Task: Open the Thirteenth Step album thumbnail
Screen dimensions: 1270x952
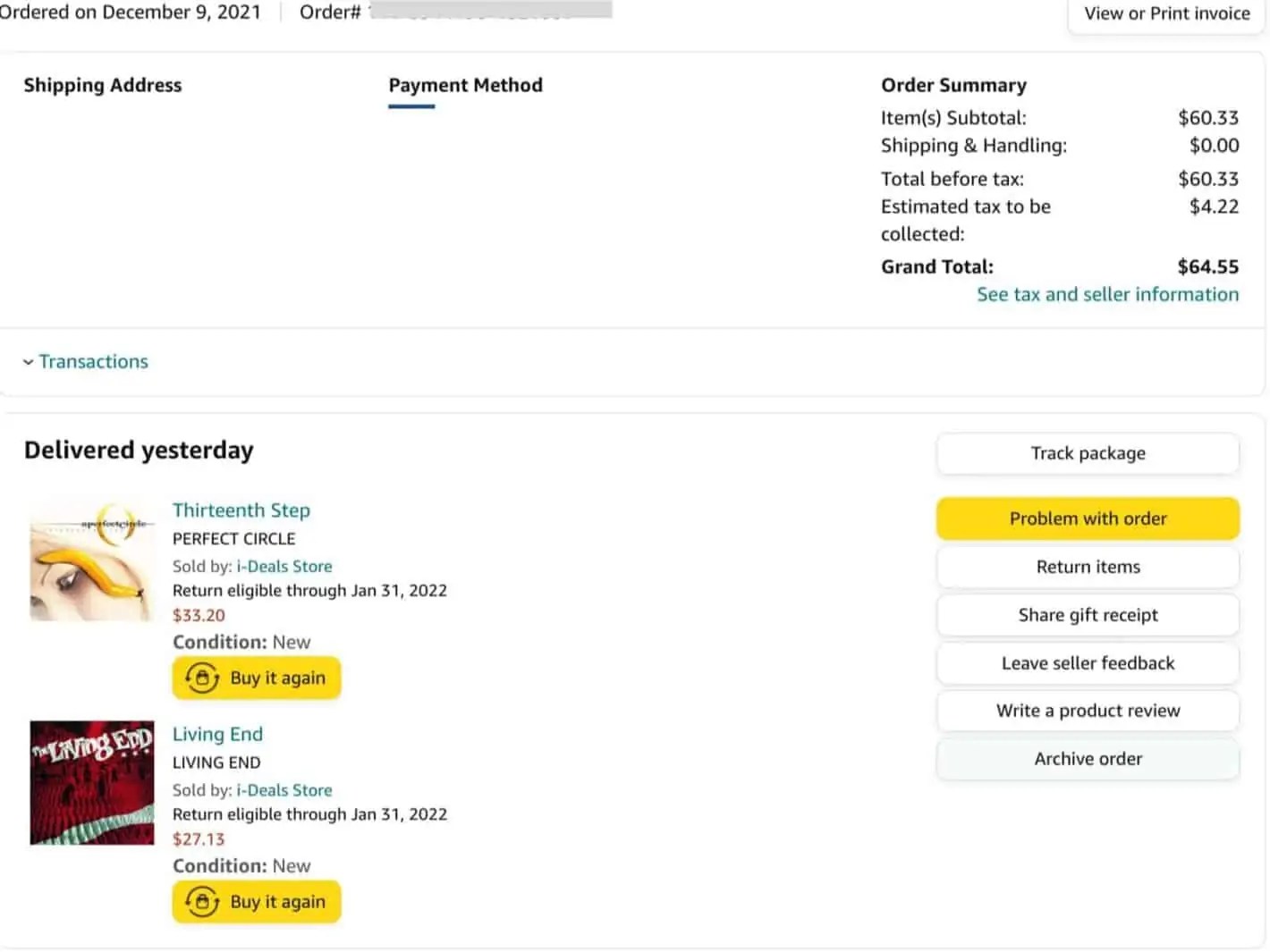Action: coord(90,559)
